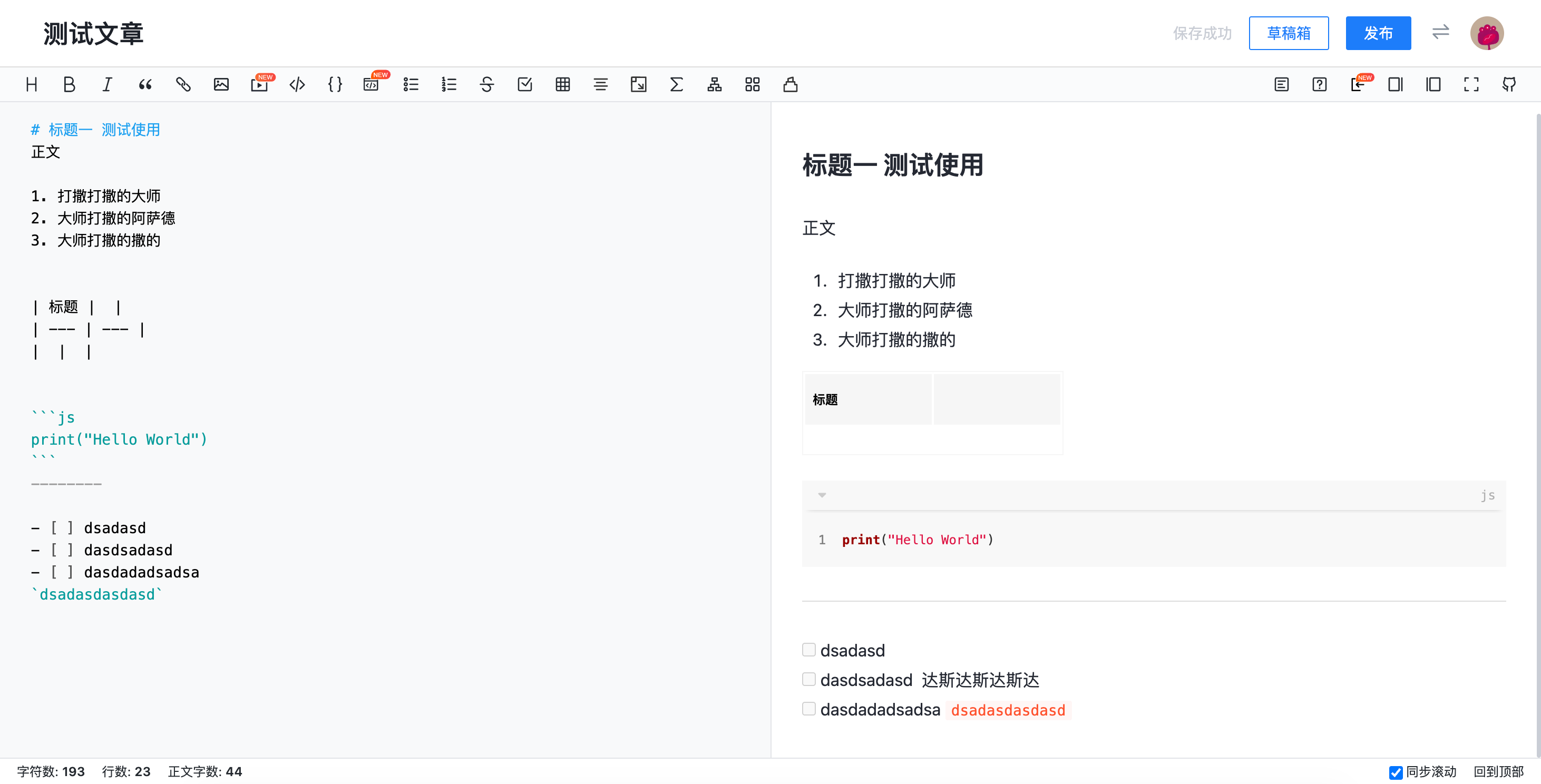Click '3. 大师打撒的撒的' item in preview

coord(884,340)
